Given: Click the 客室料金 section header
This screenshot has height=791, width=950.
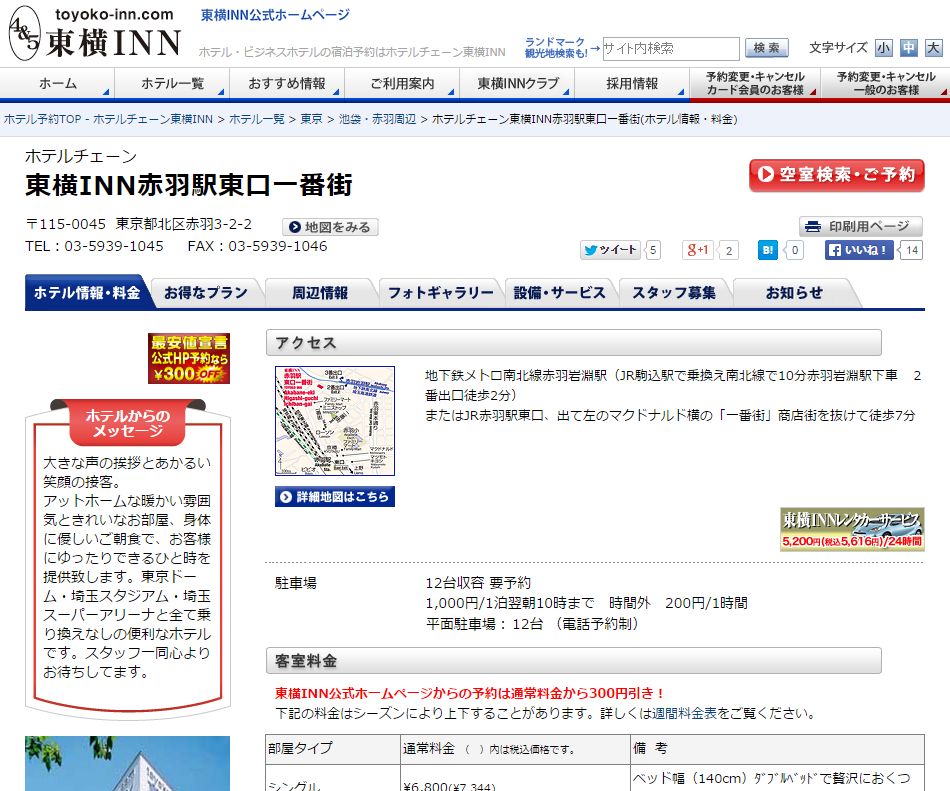Looking at the screenshot, I should pos(574,661).
